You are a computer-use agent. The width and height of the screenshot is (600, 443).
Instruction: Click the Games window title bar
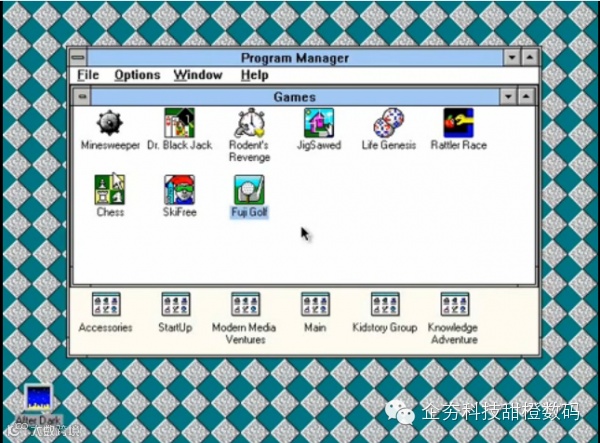[x=295, y=97]
